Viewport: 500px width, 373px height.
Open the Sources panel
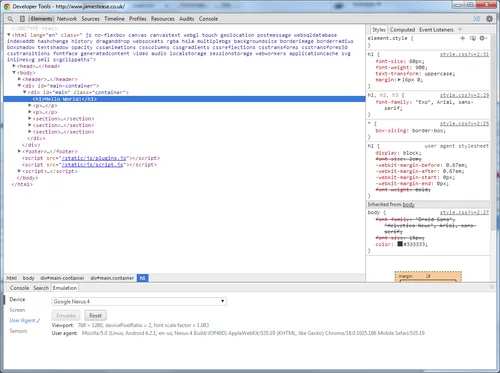(90, 19)
